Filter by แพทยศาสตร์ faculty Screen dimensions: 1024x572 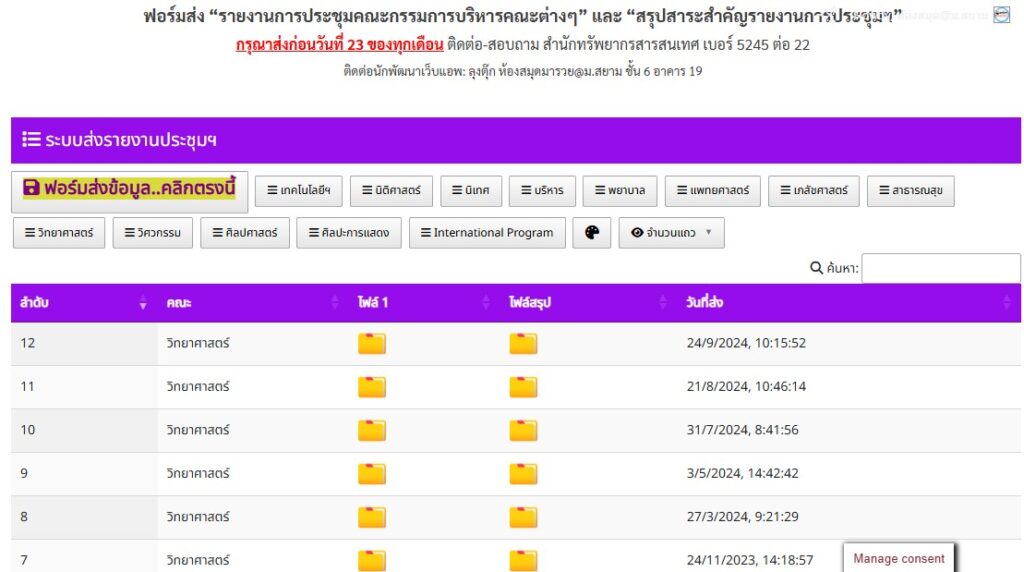click(712, 191)
